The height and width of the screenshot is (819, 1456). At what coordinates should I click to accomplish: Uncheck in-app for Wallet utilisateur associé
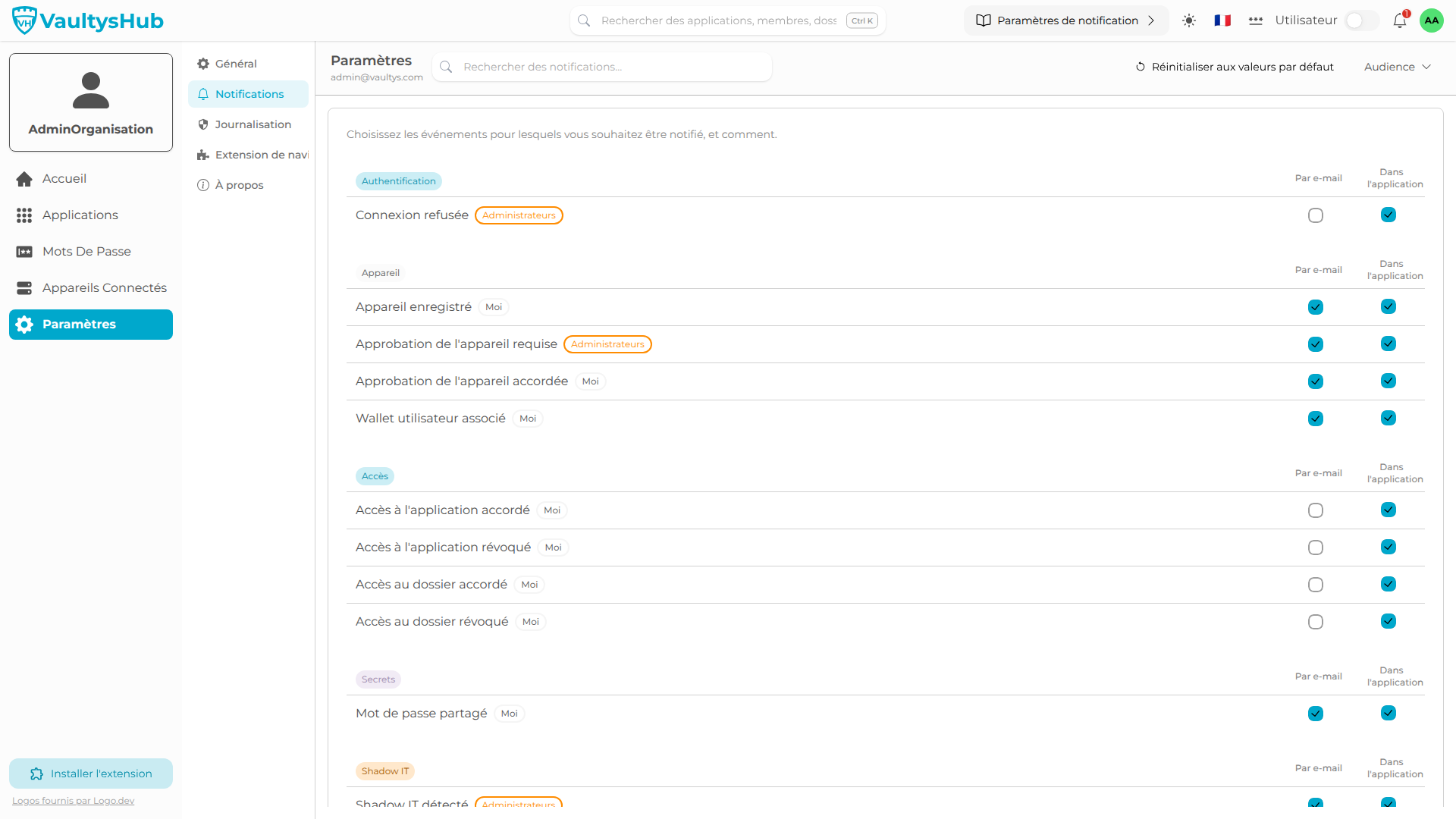pos(1389,418)
